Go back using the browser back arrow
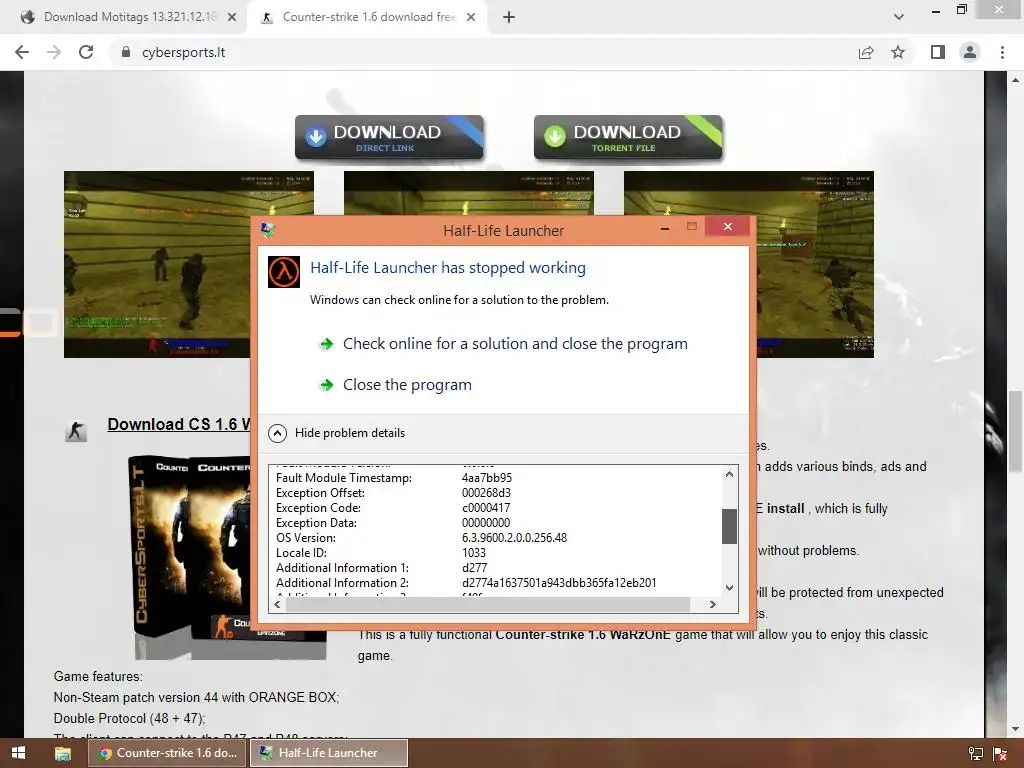1024x768 pixels. pos(22,52)
